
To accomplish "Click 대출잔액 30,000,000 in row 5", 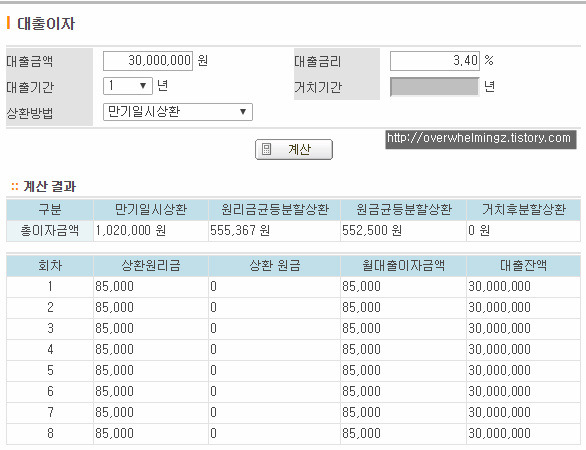I will tap(499, 370).
